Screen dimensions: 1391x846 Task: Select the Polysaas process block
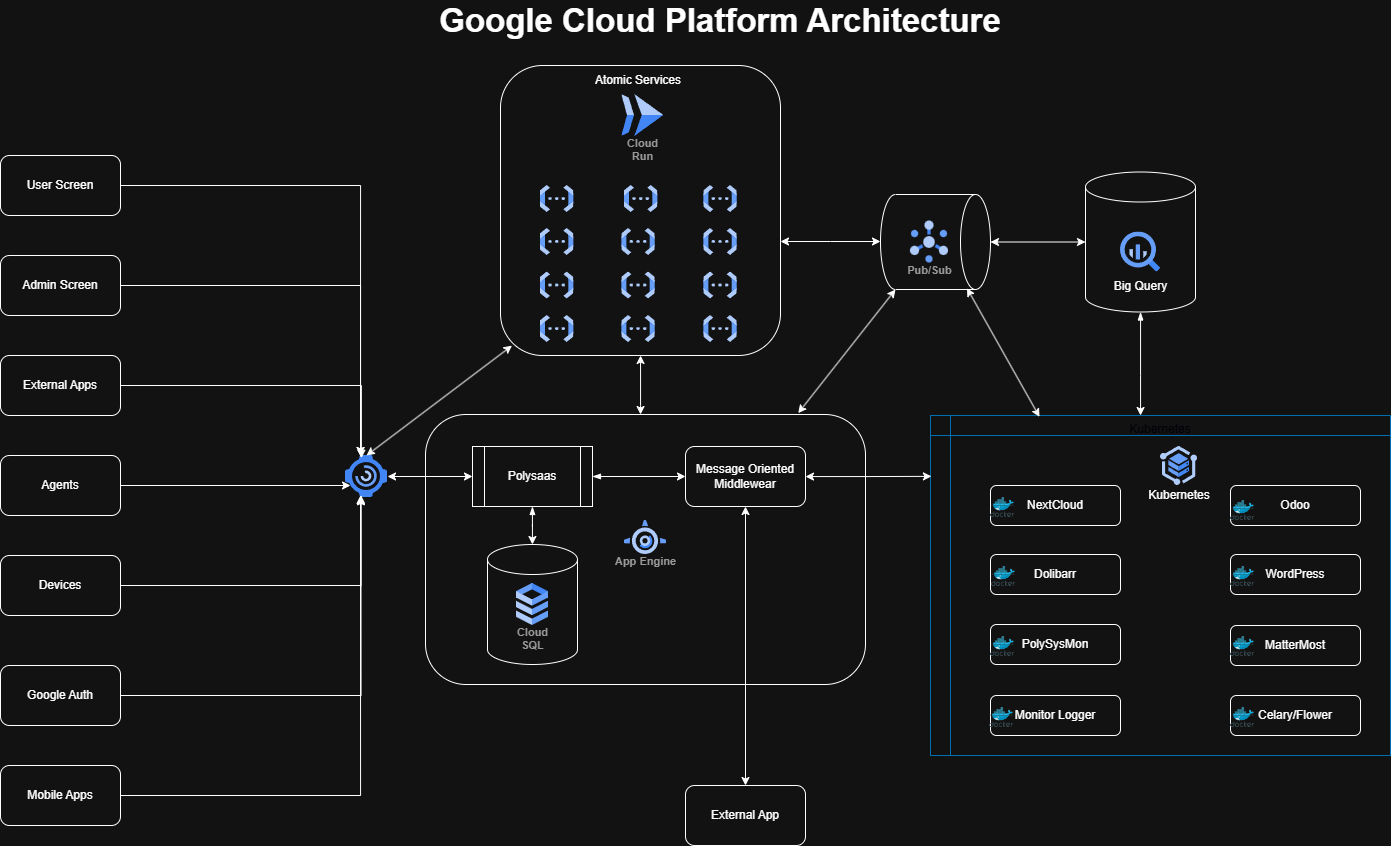click(x=532, y=476)
